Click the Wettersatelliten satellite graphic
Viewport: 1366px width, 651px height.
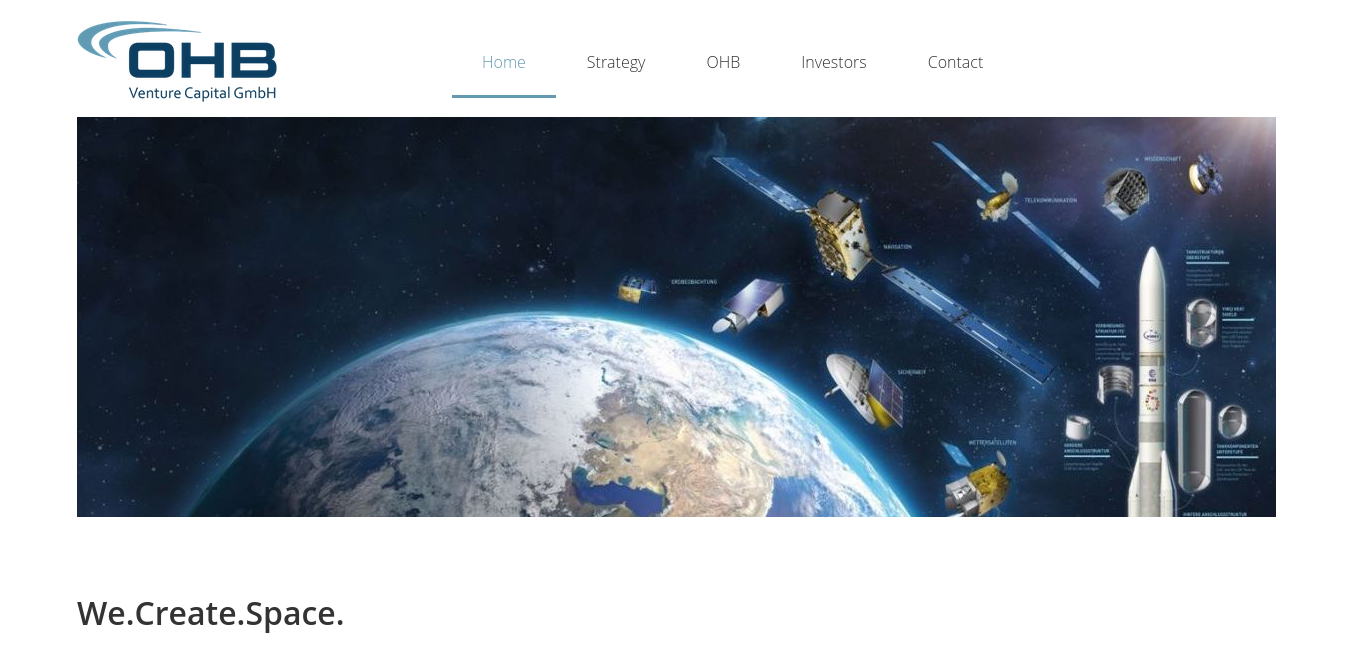point(975,485)
